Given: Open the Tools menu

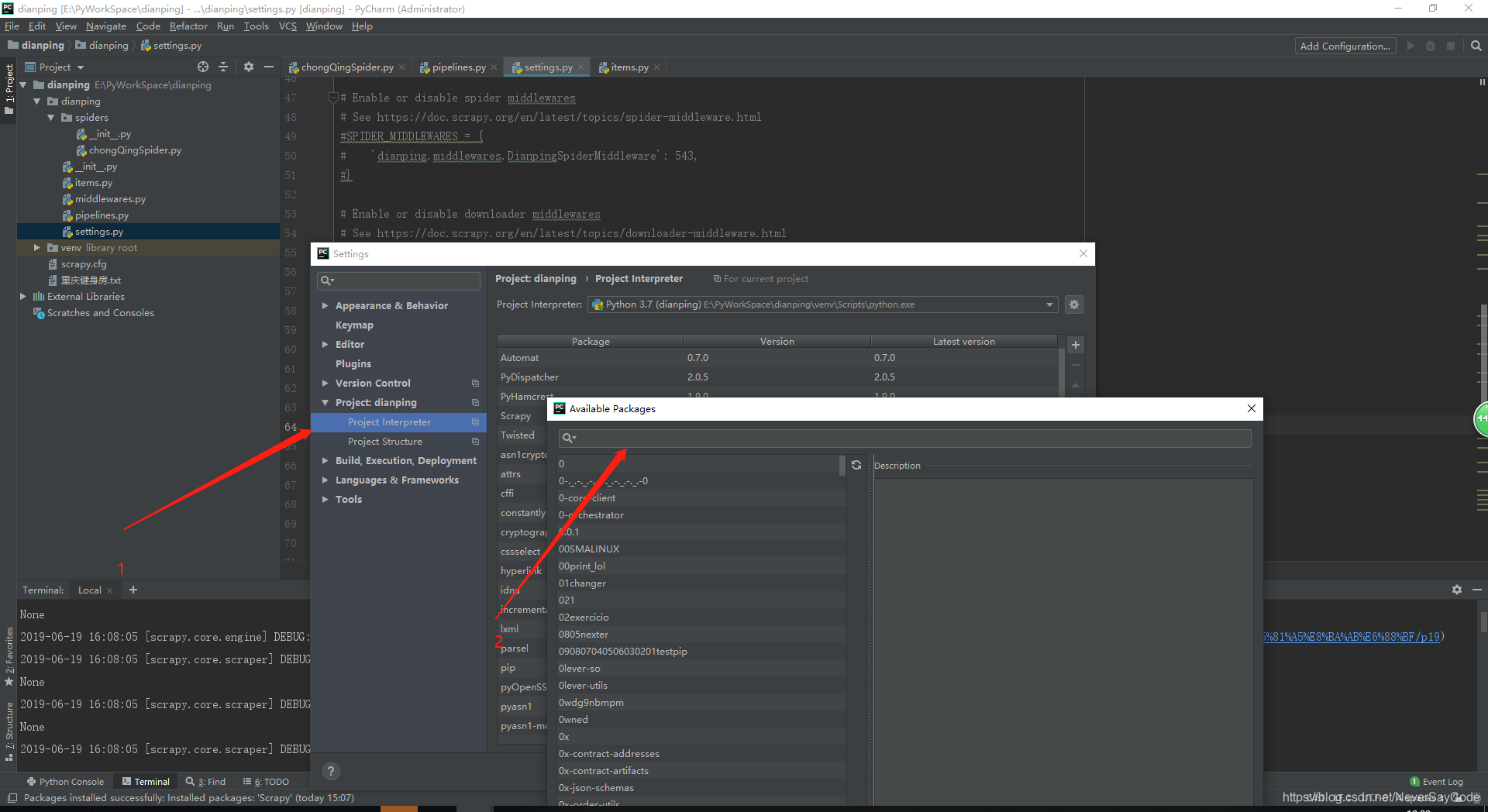Looking at the screenshot, I should (256, 26).
